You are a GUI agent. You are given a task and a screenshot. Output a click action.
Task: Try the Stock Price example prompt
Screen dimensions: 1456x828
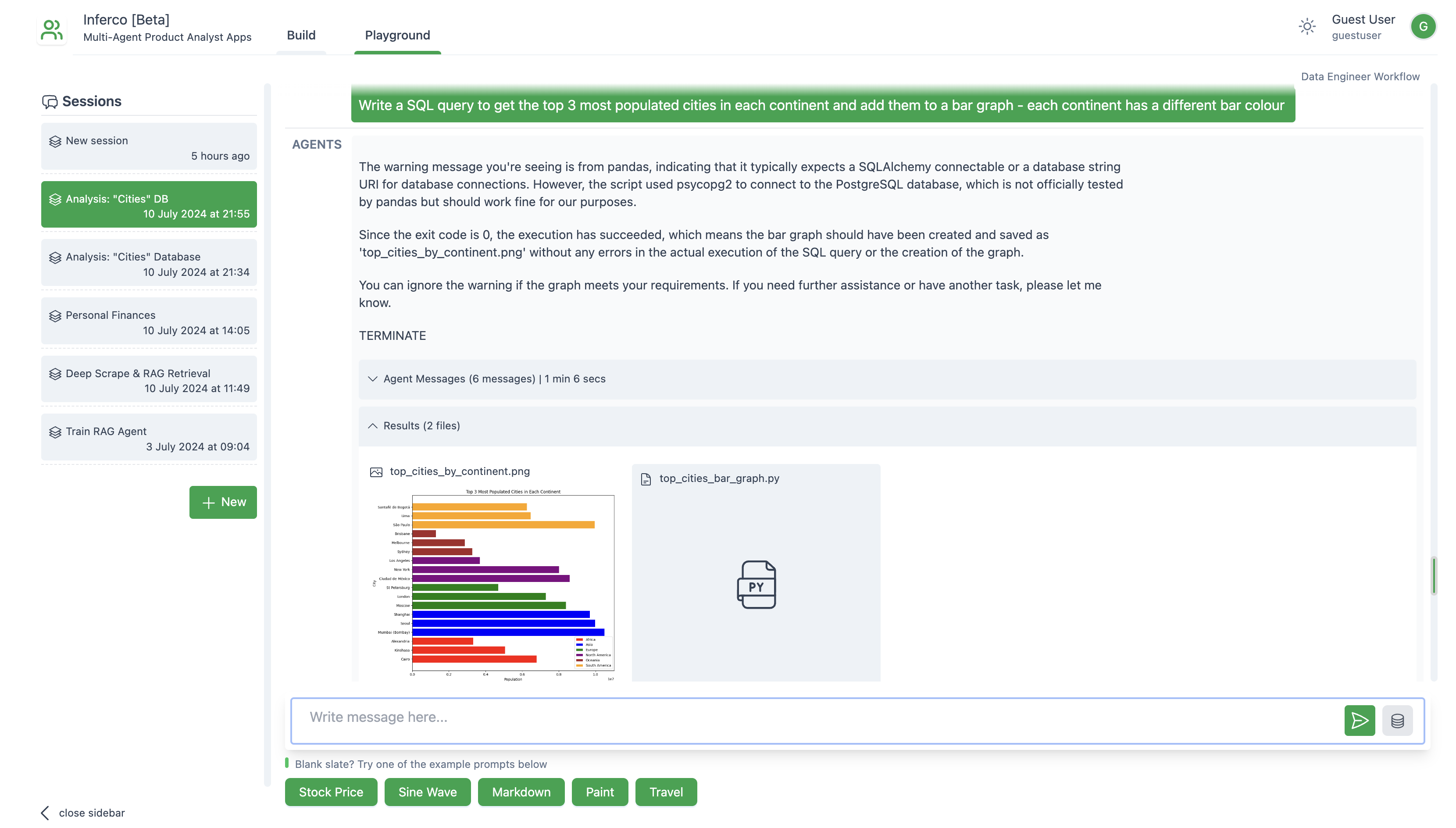tap(330, 792)
